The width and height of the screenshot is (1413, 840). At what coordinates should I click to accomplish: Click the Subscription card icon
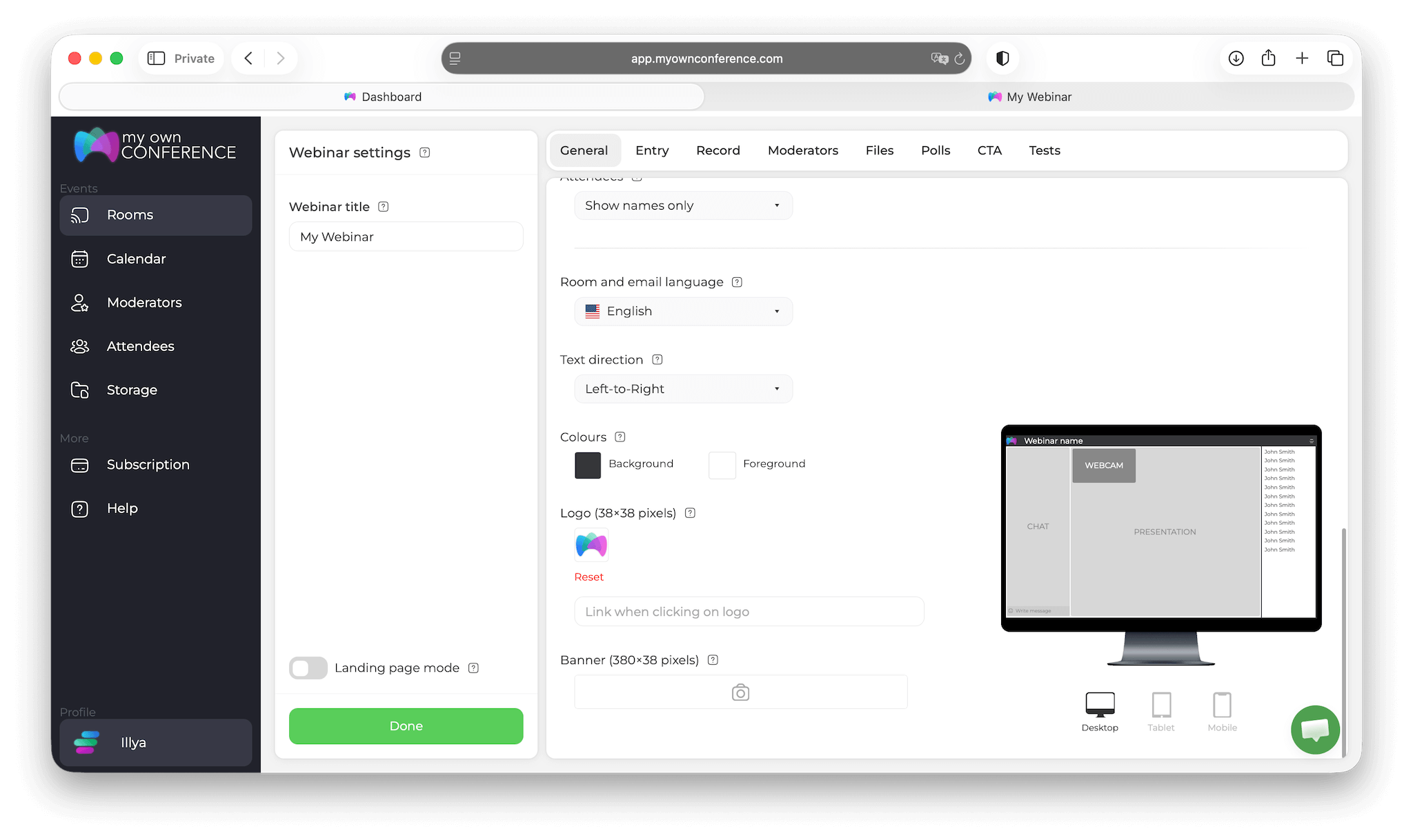80,465
